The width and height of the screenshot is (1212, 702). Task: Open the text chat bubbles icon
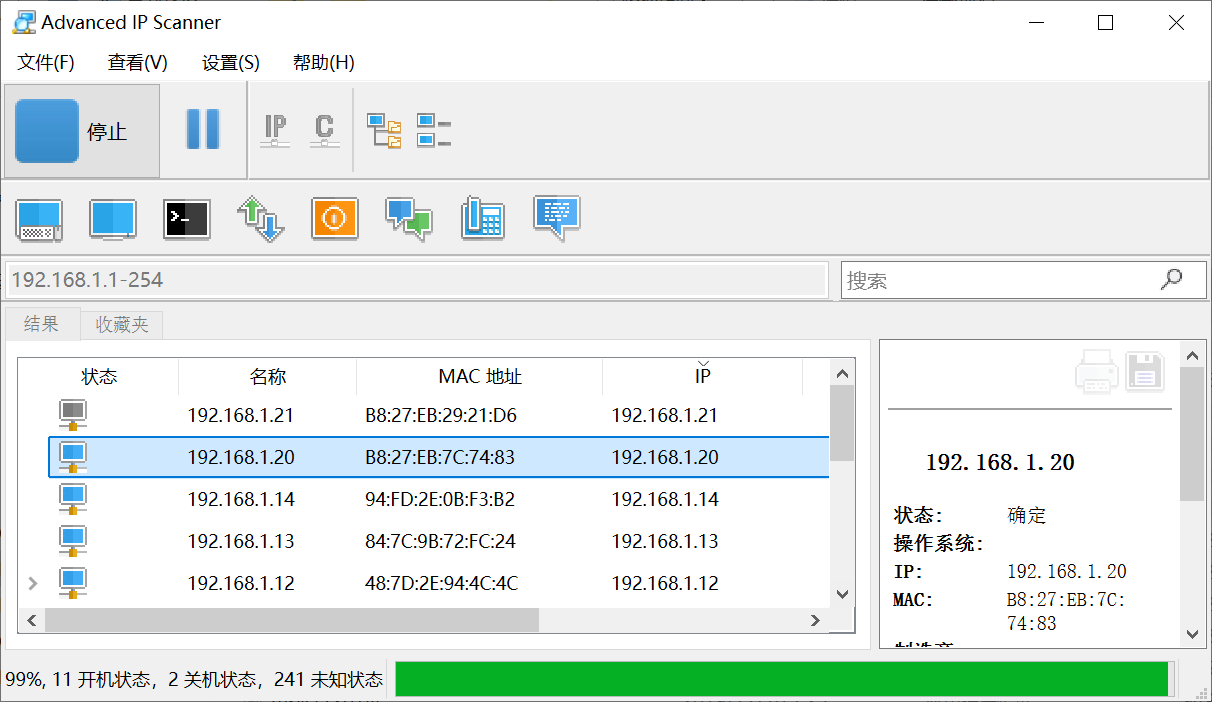pyautogui.click(x=409, y=219)
